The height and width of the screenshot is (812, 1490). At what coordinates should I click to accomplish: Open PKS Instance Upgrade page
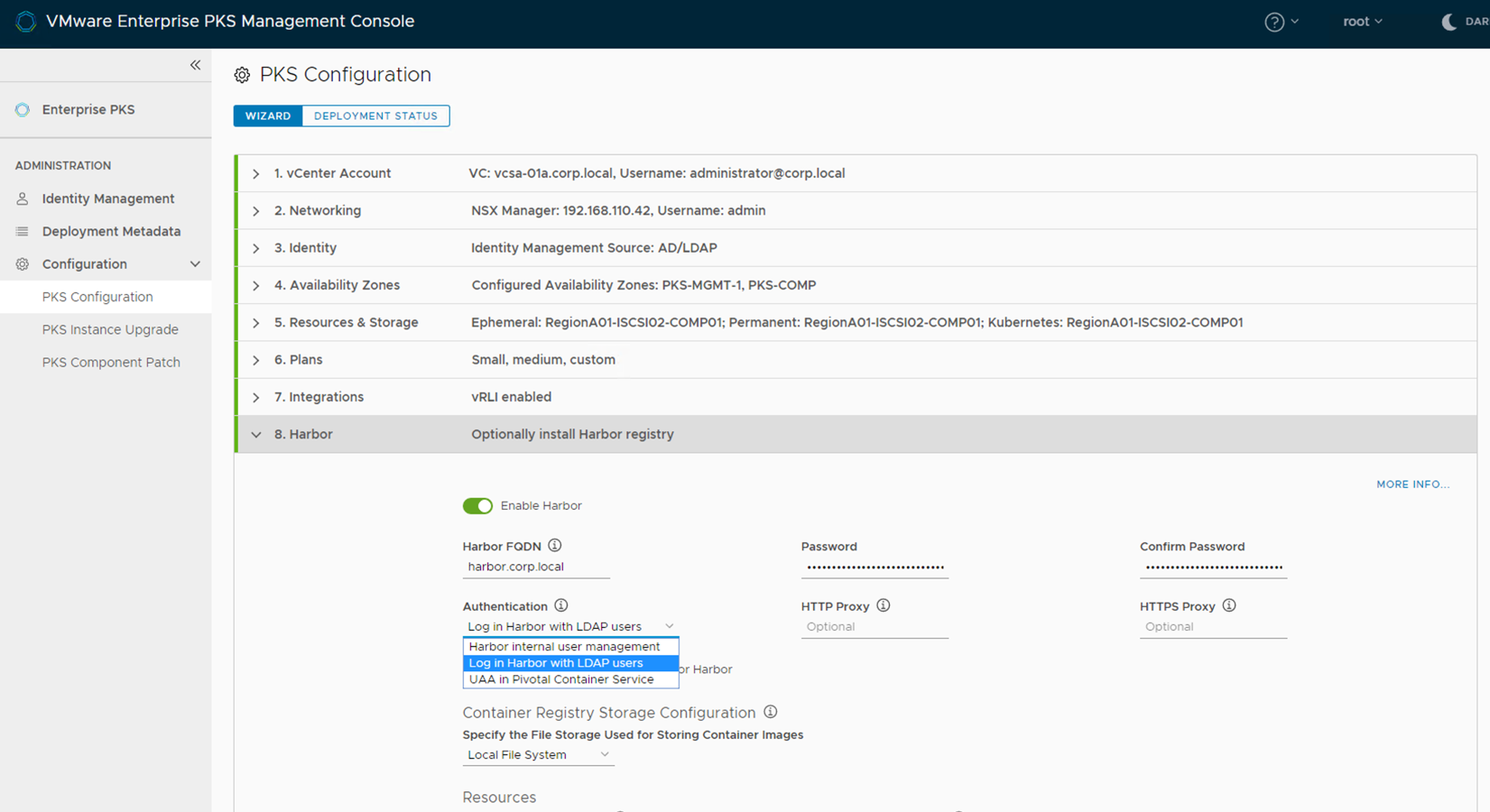pos(110,329)
